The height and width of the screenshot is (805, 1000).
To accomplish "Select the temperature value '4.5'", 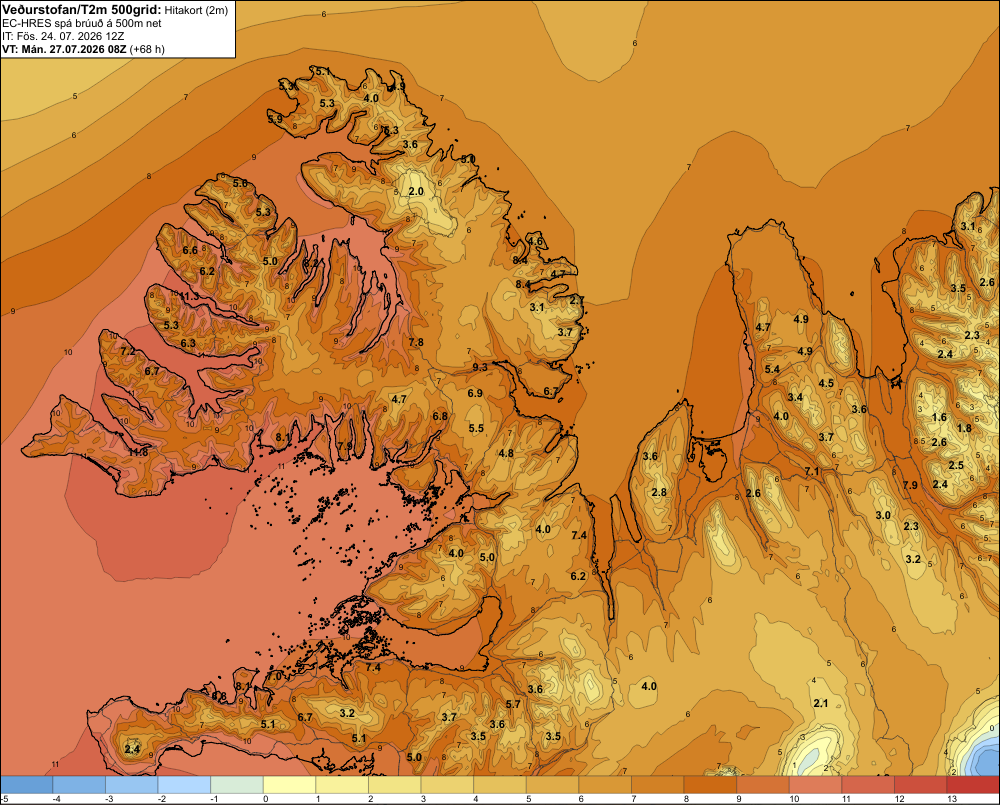I will [x=826, y=383].
